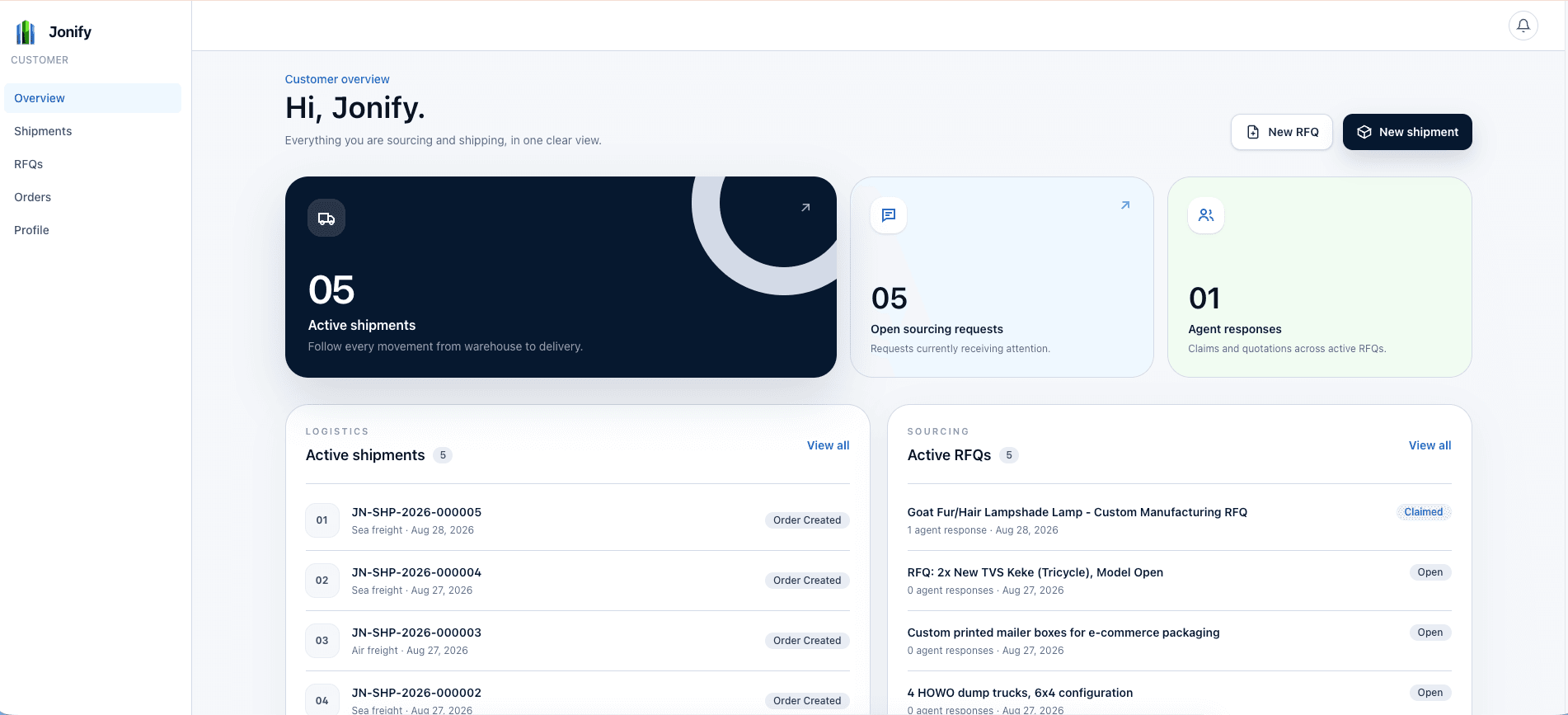Image resolution: width=1568 pixels, height=715 pixels.
Task: Click the 01 row number badge
Action: pos(322,520)
